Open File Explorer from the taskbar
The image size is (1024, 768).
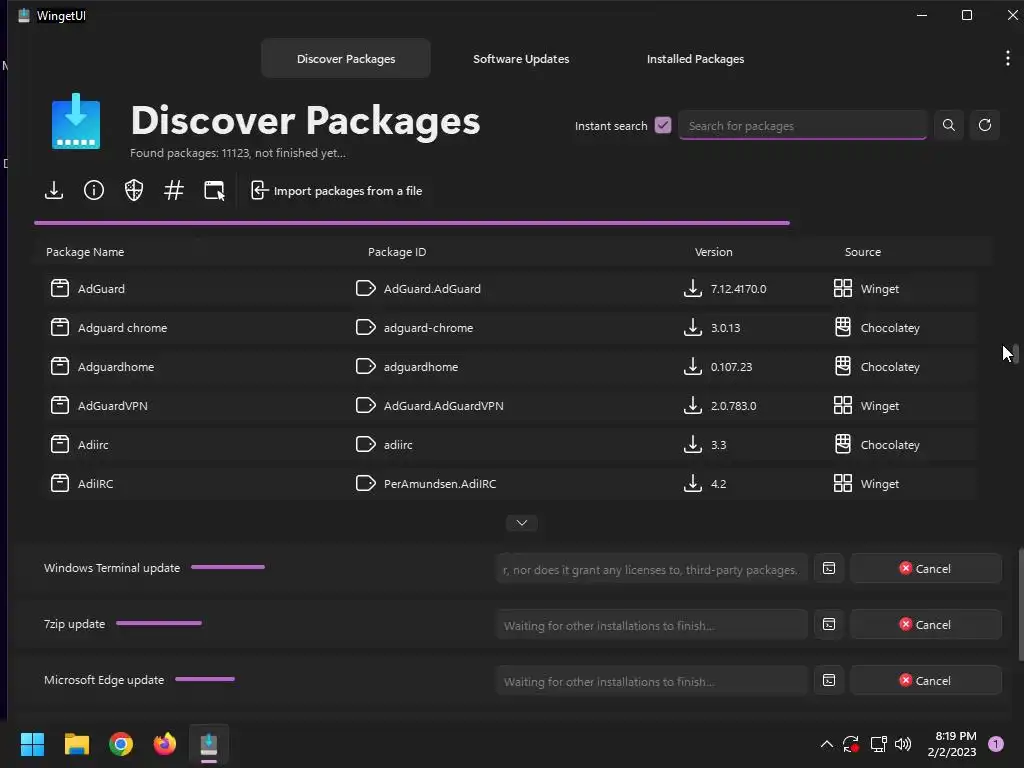click(x=76, y=744)
